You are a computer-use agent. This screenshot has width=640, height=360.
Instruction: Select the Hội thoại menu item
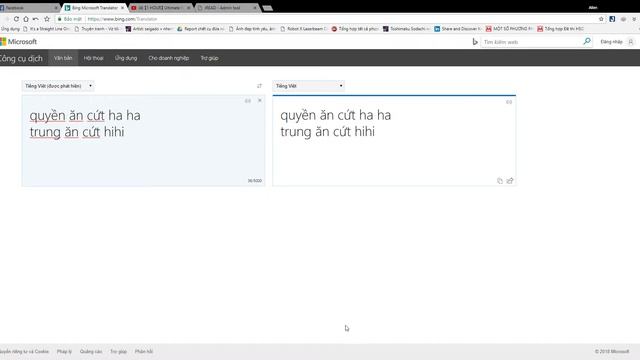pos(93,58)
